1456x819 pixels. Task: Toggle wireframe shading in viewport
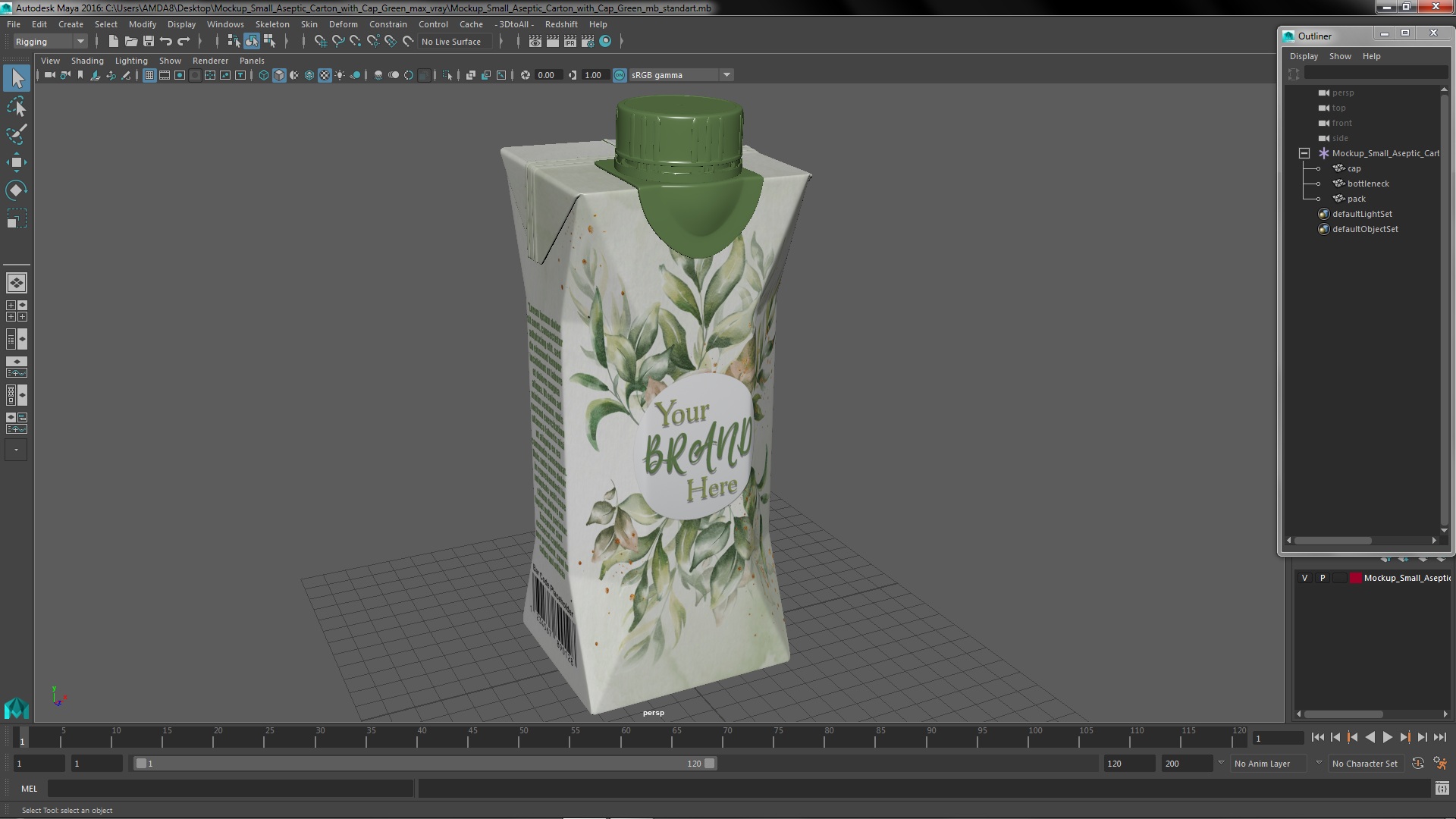[x=264, y=75]
